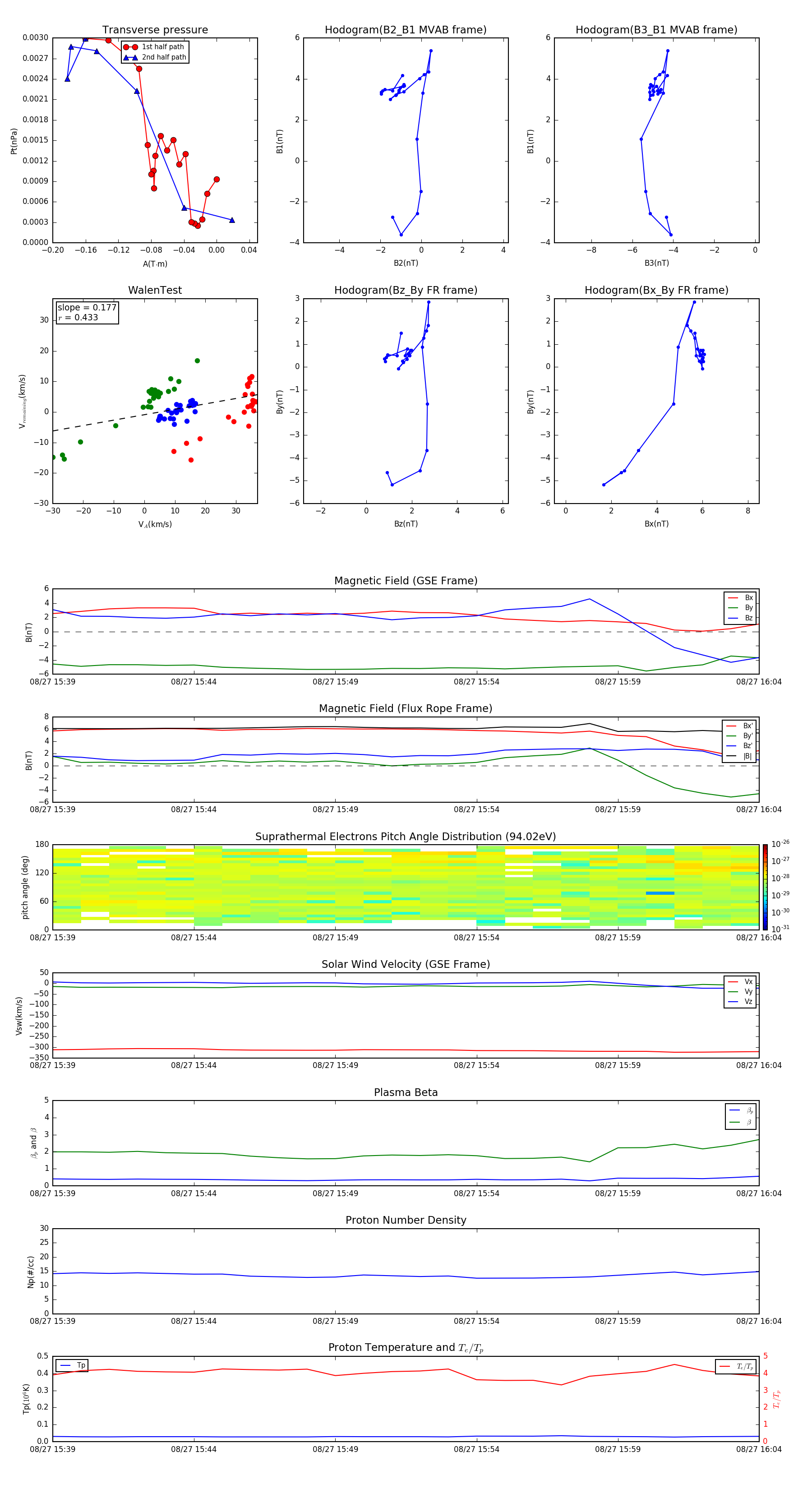The image size is (812, 1489).
Task: Select the 'Tp' legend entry
Action: (72, 1365)
